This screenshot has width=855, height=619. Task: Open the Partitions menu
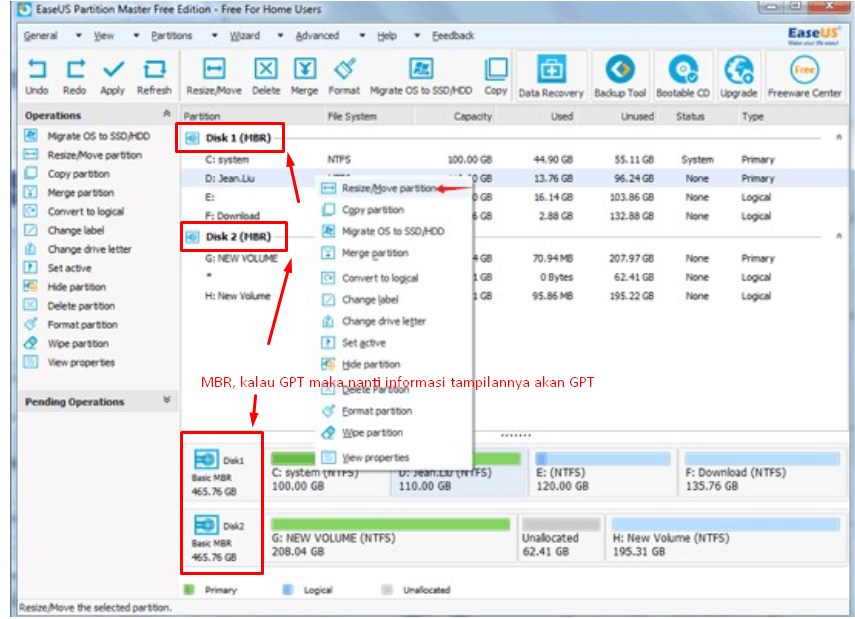172,35
